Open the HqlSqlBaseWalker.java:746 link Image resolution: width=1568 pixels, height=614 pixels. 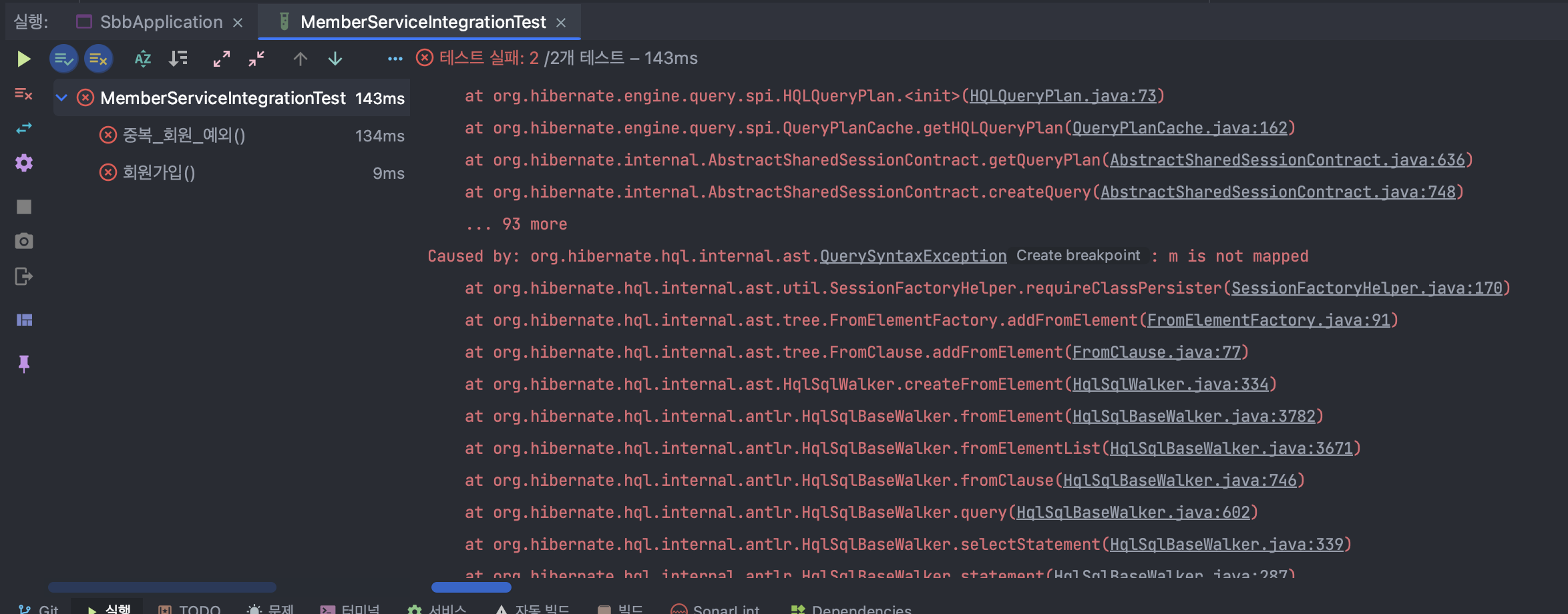pyautogui.click(x=1179, y=481)
